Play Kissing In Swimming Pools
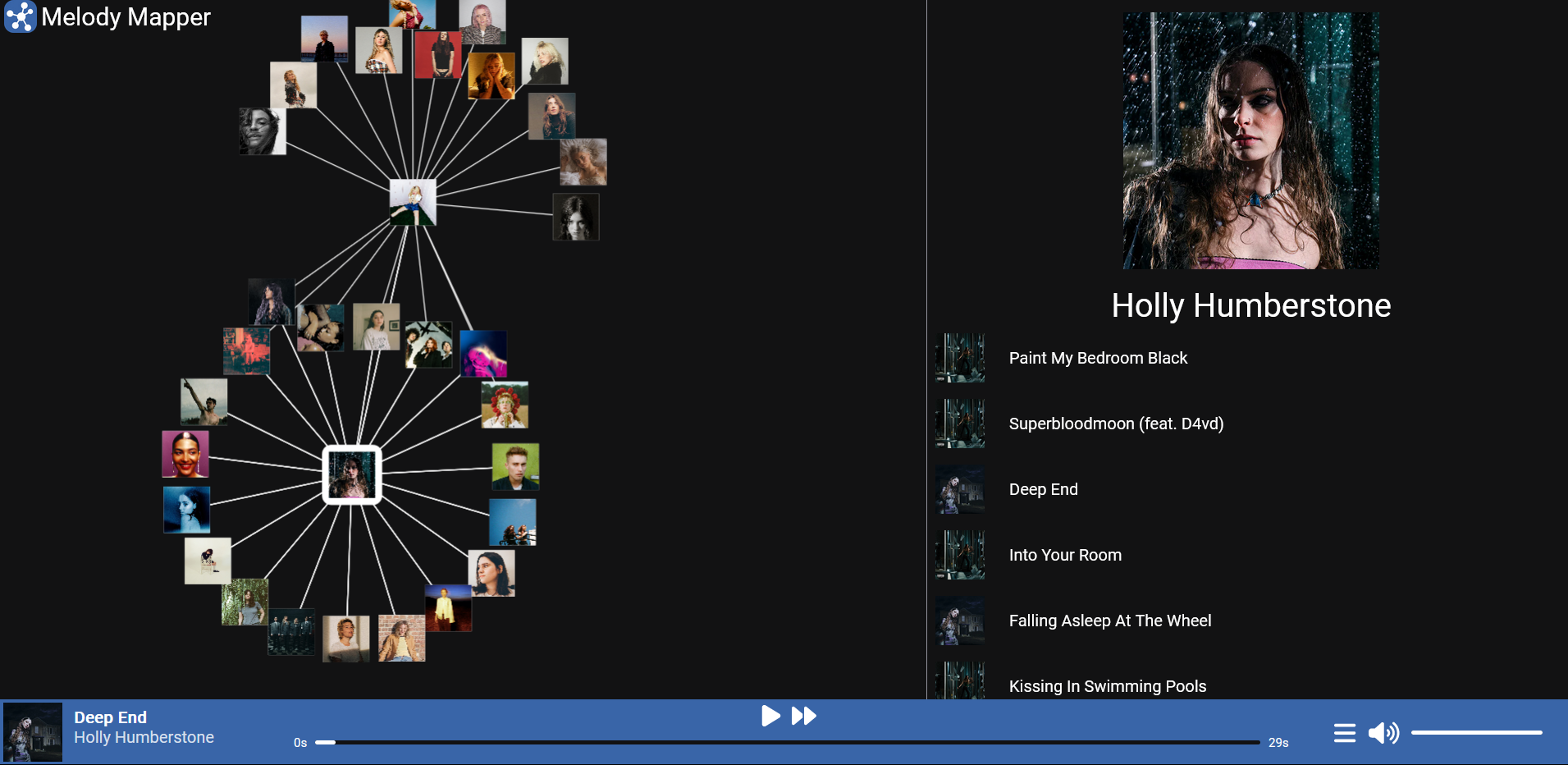This screenshot has height=765, width=1568. coord(1107,685)
